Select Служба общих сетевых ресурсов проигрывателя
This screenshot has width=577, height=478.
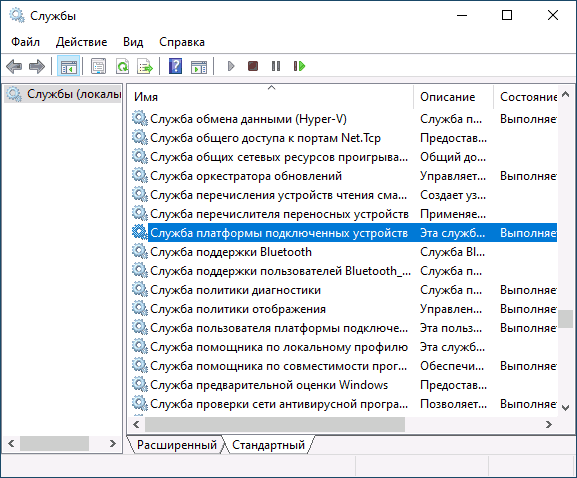click(x=344, y=157)
